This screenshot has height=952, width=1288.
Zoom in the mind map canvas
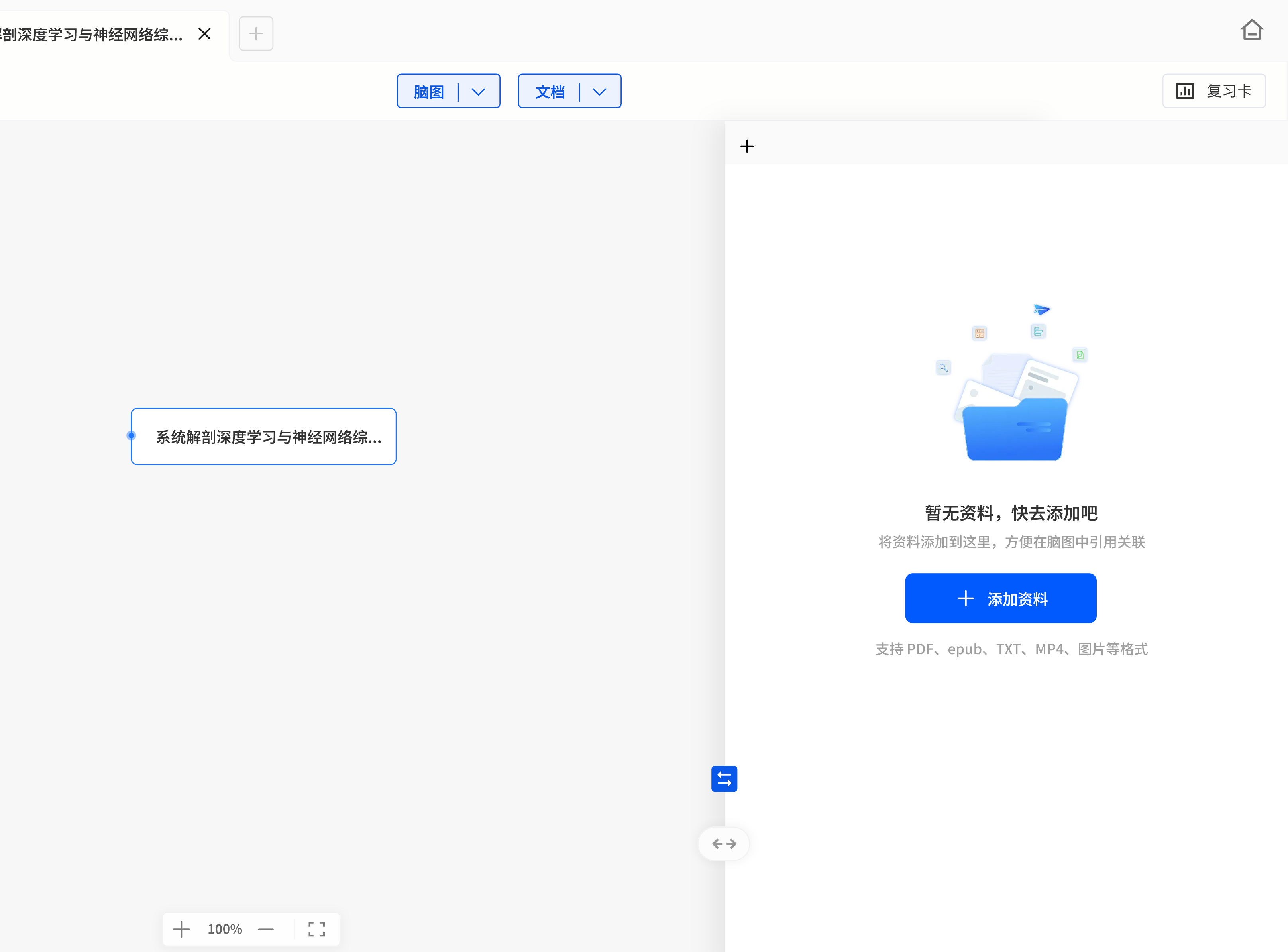pos(181,929)
